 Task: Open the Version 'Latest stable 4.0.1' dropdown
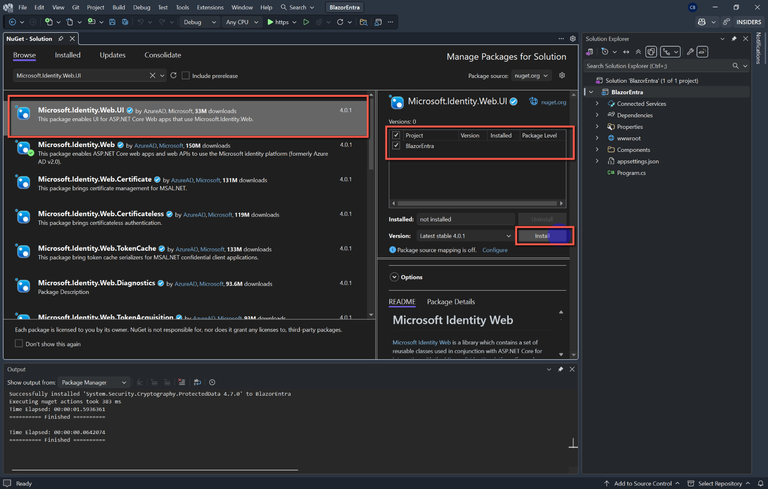(x=465, y=236)
